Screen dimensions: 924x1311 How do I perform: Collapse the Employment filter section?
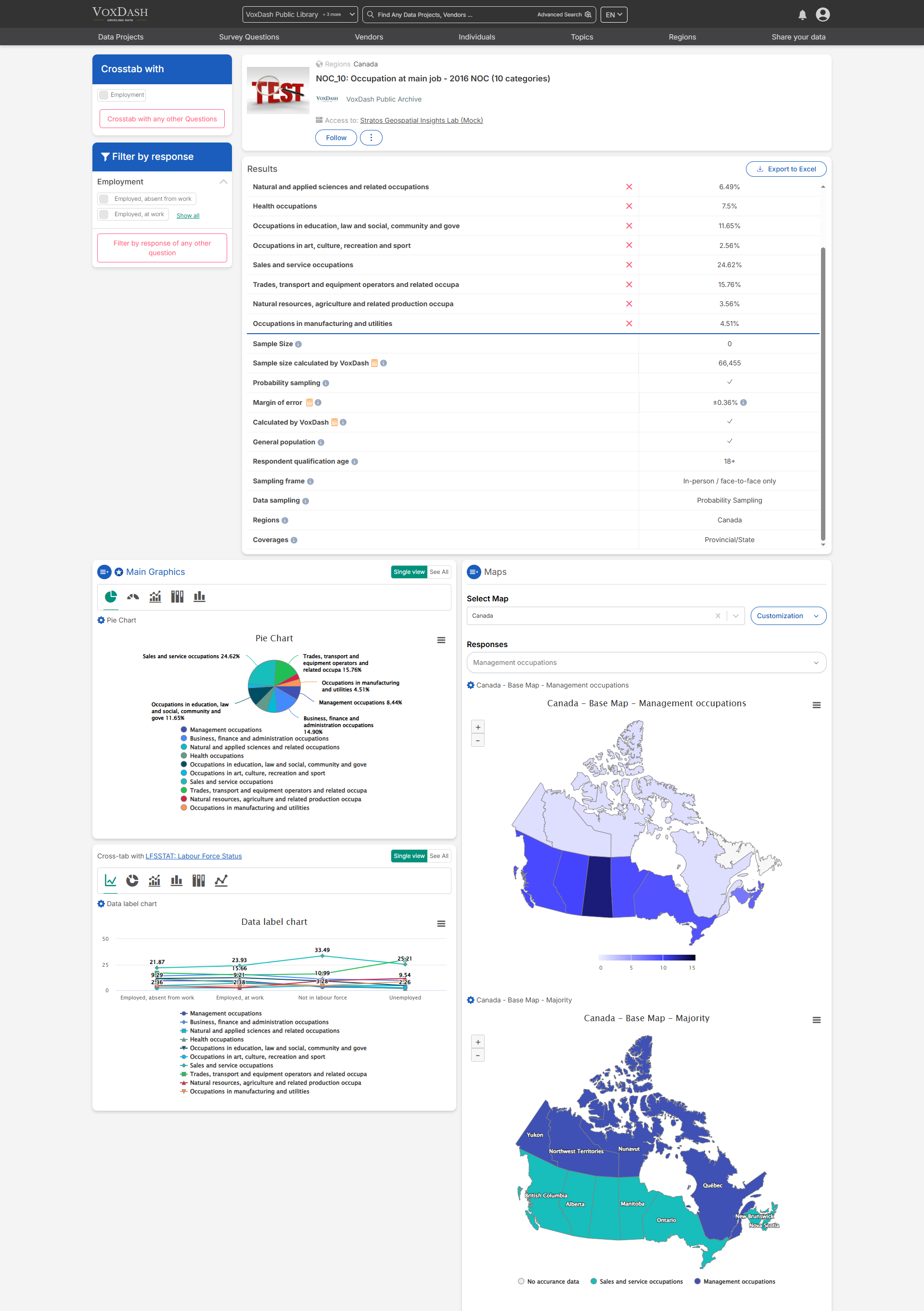click(223, 182)
